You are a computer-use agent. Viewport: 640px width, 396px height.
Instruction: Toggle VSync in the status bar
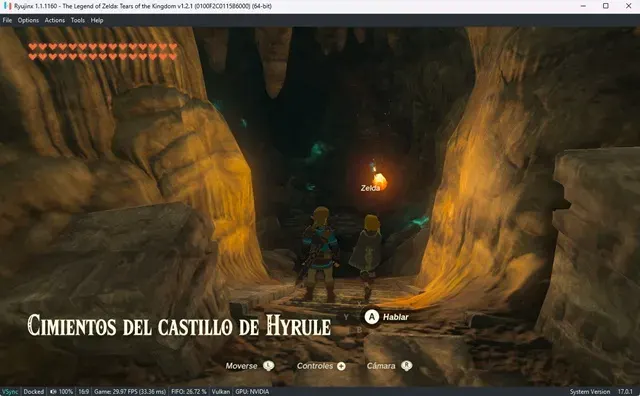pos(10,392)
